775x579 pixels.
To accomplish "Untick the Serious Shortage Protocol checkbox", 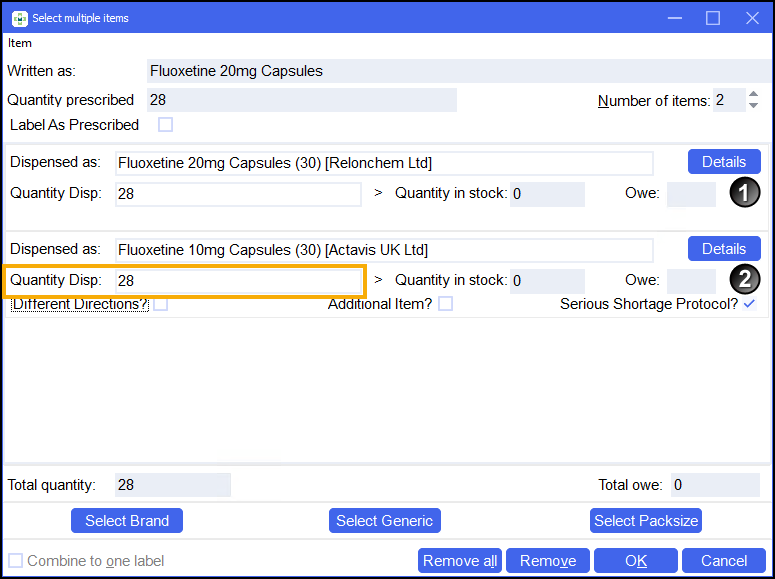I will pyautogui.click(x=749, y=304).
